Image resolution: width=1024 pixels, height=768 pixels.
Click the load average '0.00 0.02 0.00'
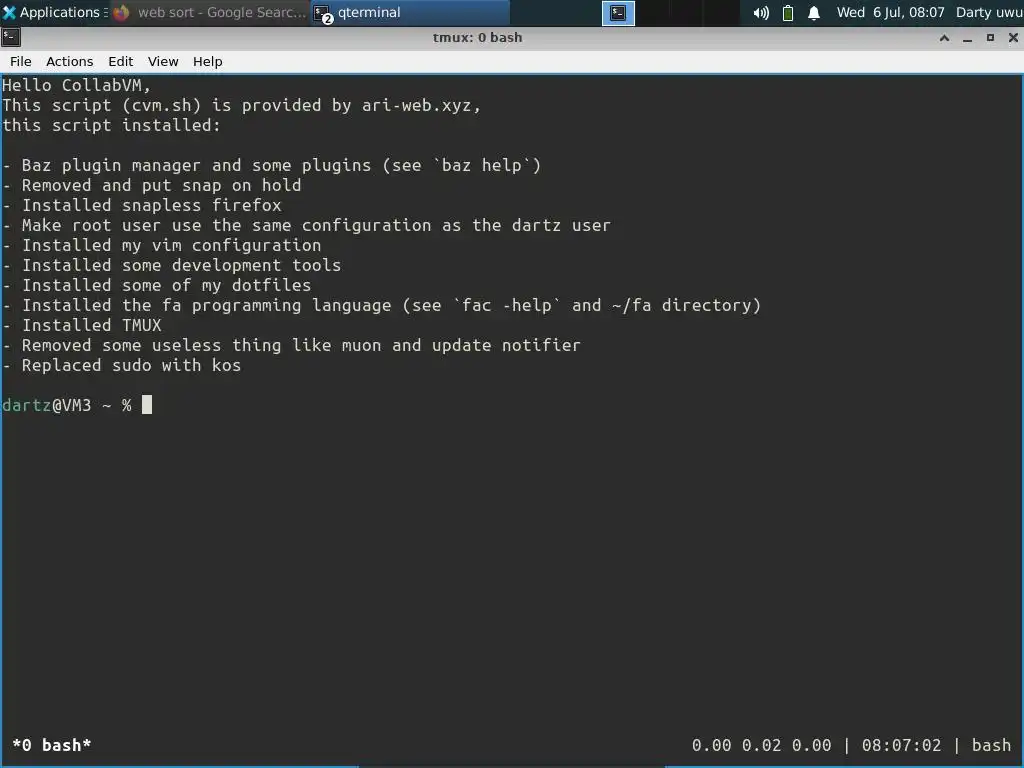[x=761, y=745]
